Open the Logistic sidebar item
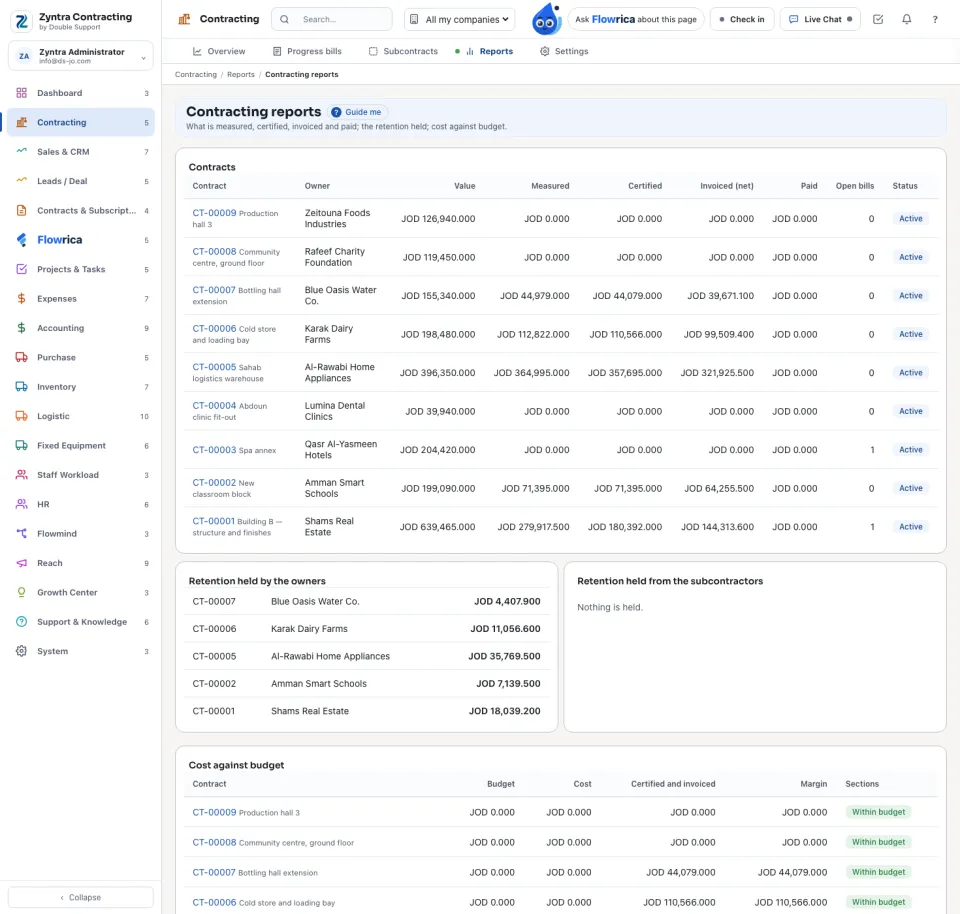Viewport: 960px width, 914px height. pos(81,416)
